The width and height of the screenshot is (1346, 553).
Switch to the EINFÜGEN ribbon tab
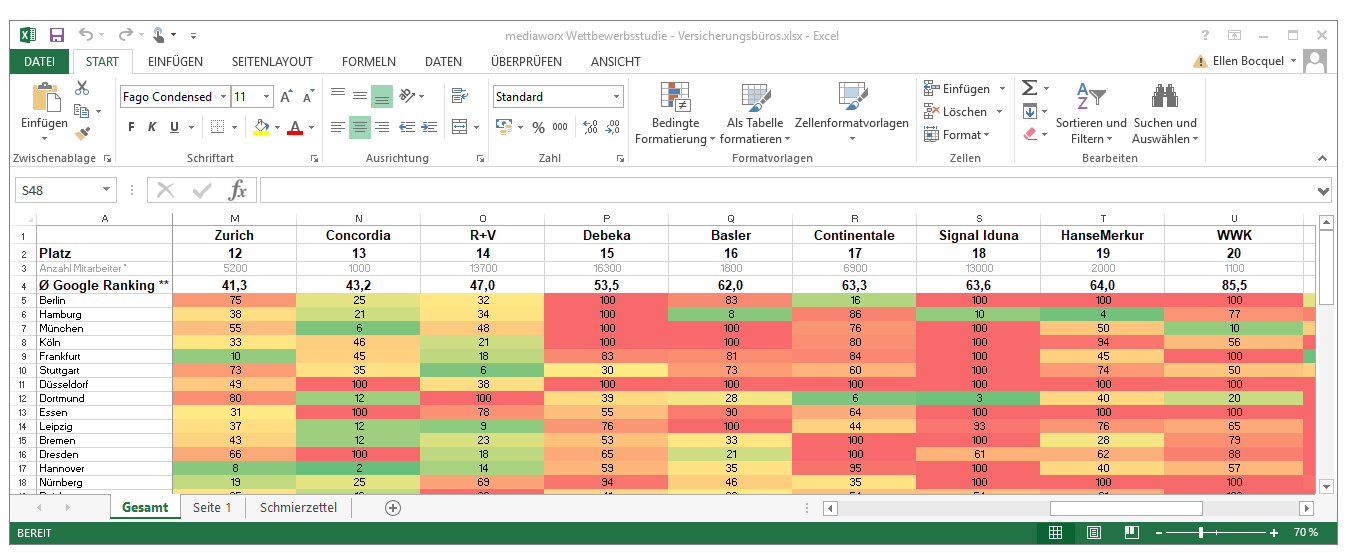tap(175, 62)
